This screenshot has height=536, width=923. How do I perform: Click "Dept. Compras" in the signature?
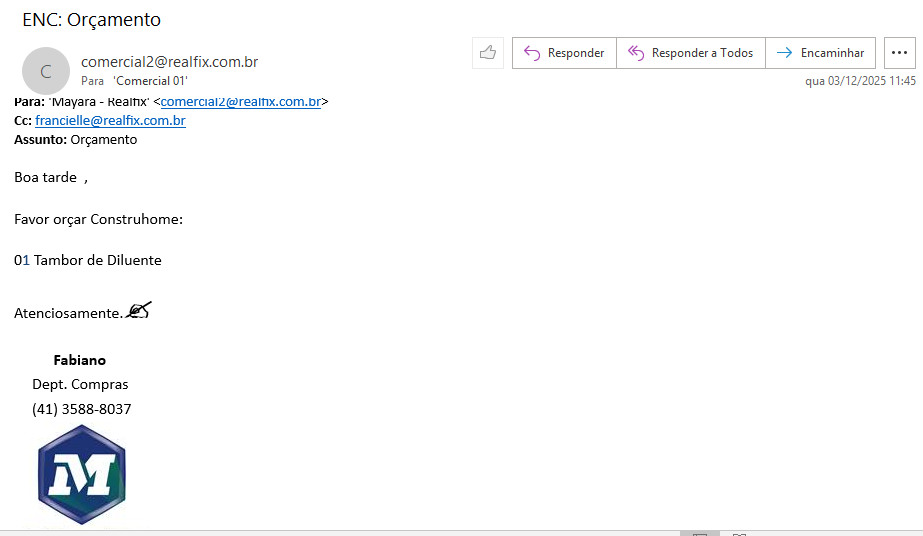[80, 384]
